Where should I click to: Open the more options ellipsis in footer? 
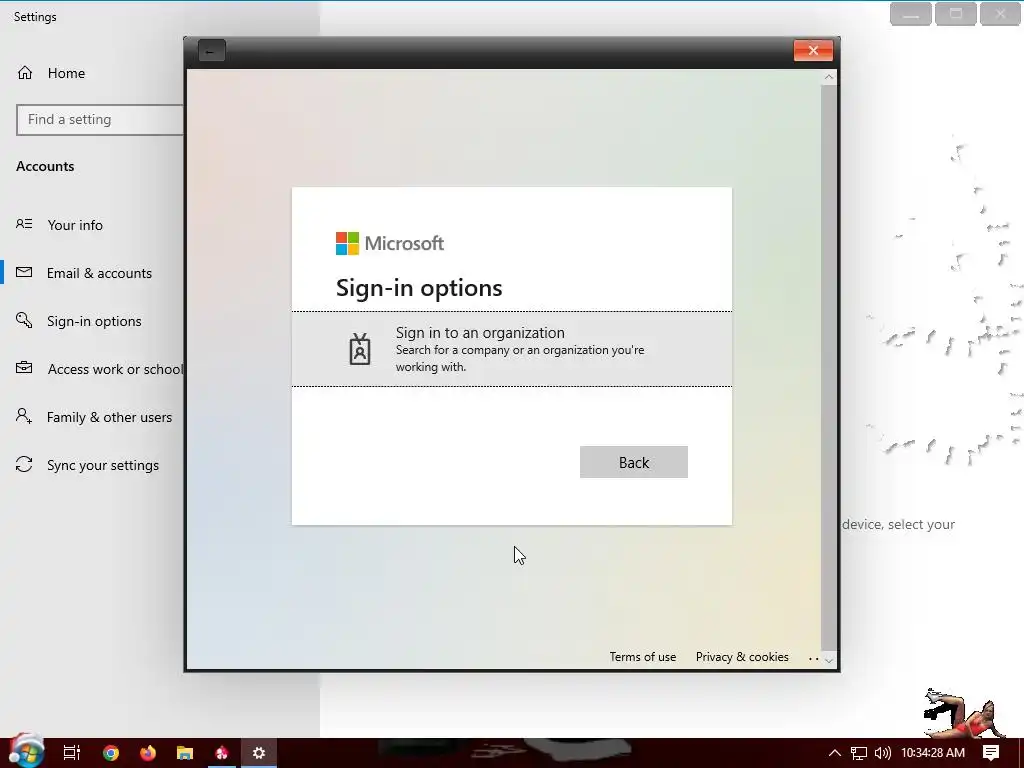pos(814,658)
